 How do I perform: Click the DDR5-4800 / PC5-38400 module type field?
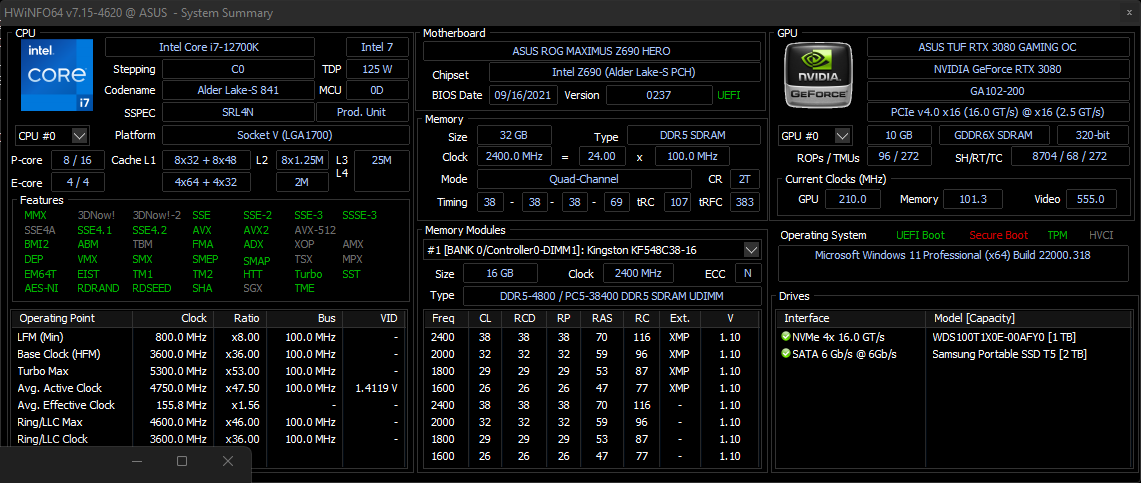coord(611,296)
